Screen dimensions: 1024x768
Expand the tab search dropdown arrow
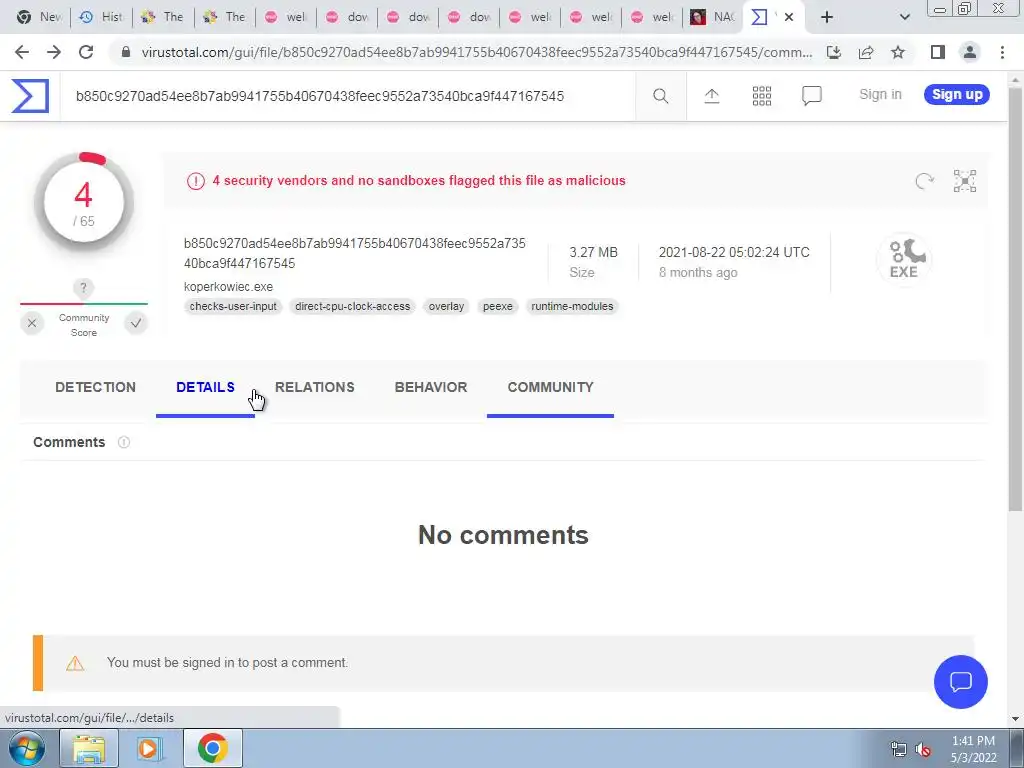(x=904, y=18)
